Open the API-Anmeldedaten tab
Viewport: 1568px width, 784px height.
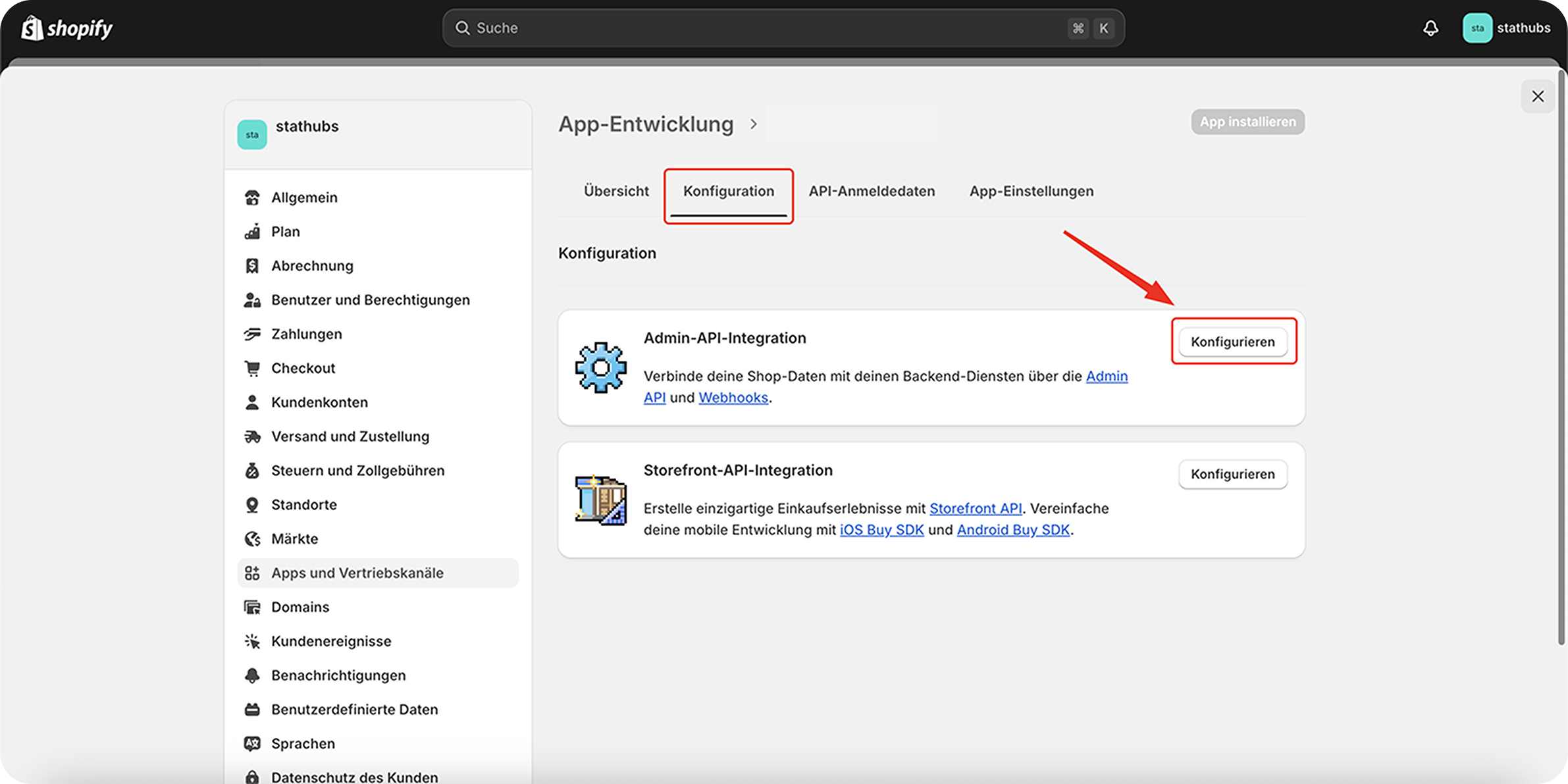pyautogui.click(x=872, y=192)
